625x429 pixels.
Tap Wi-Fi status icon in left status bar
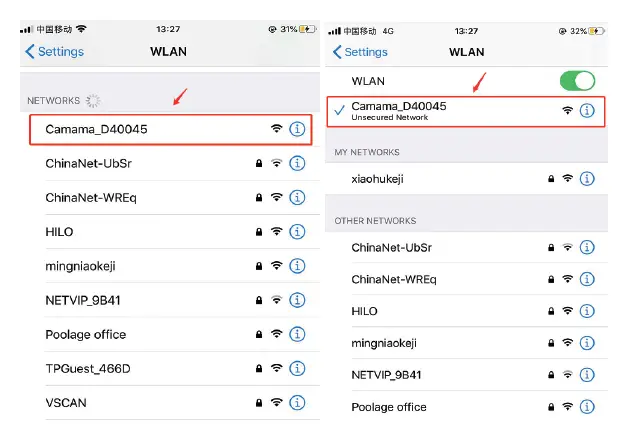click(81, 29)
